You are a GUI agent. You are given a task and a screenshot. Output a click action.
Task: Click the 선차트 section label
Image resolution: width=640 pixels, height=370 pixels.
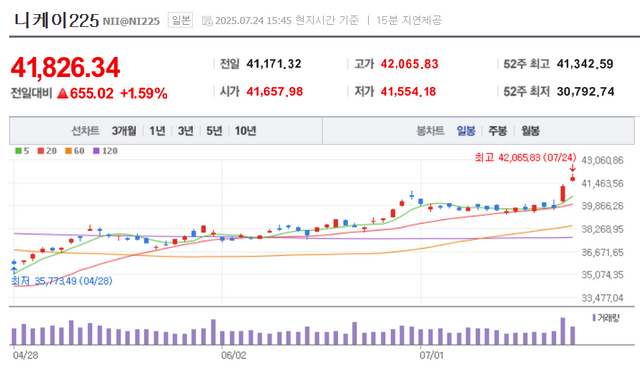click(85, 131)
